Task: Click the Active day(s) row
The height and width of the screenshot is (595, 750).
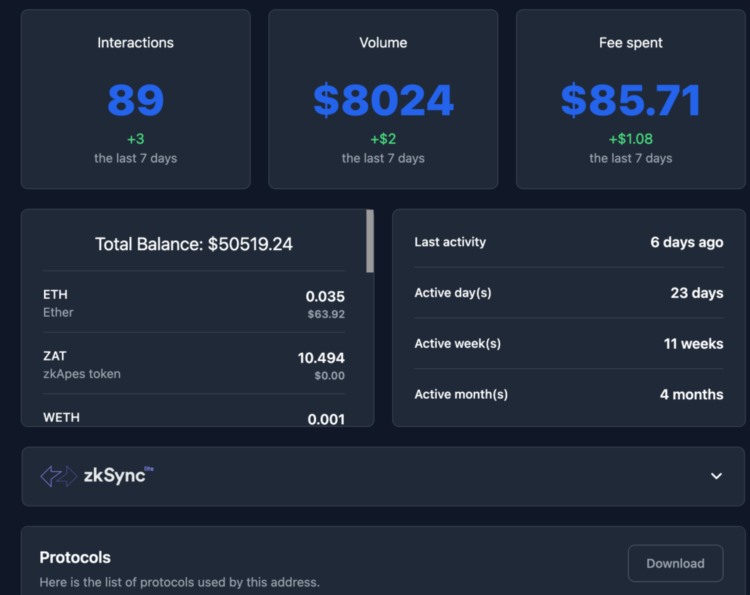Action: 568,293
